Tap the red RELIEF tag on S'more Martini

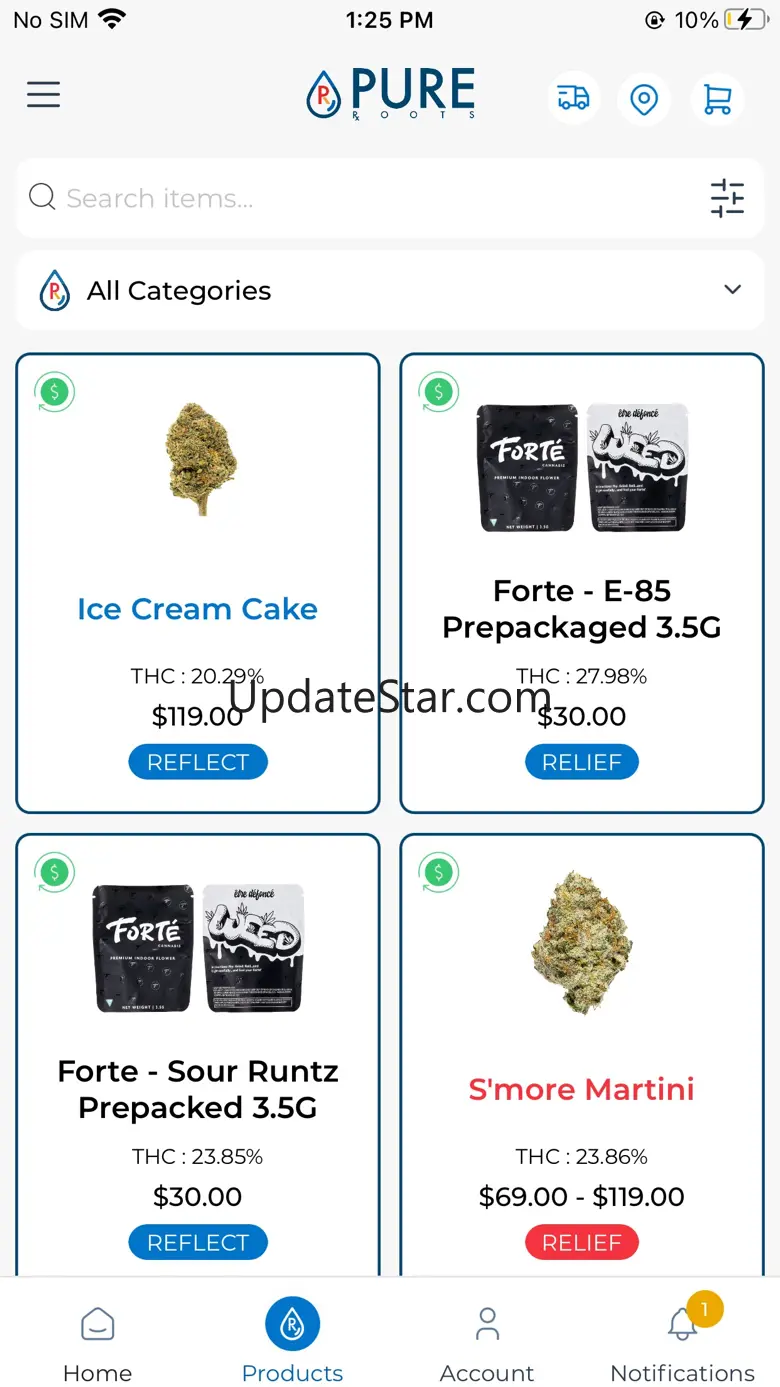pyautogui.click(x=582, y=1243)
